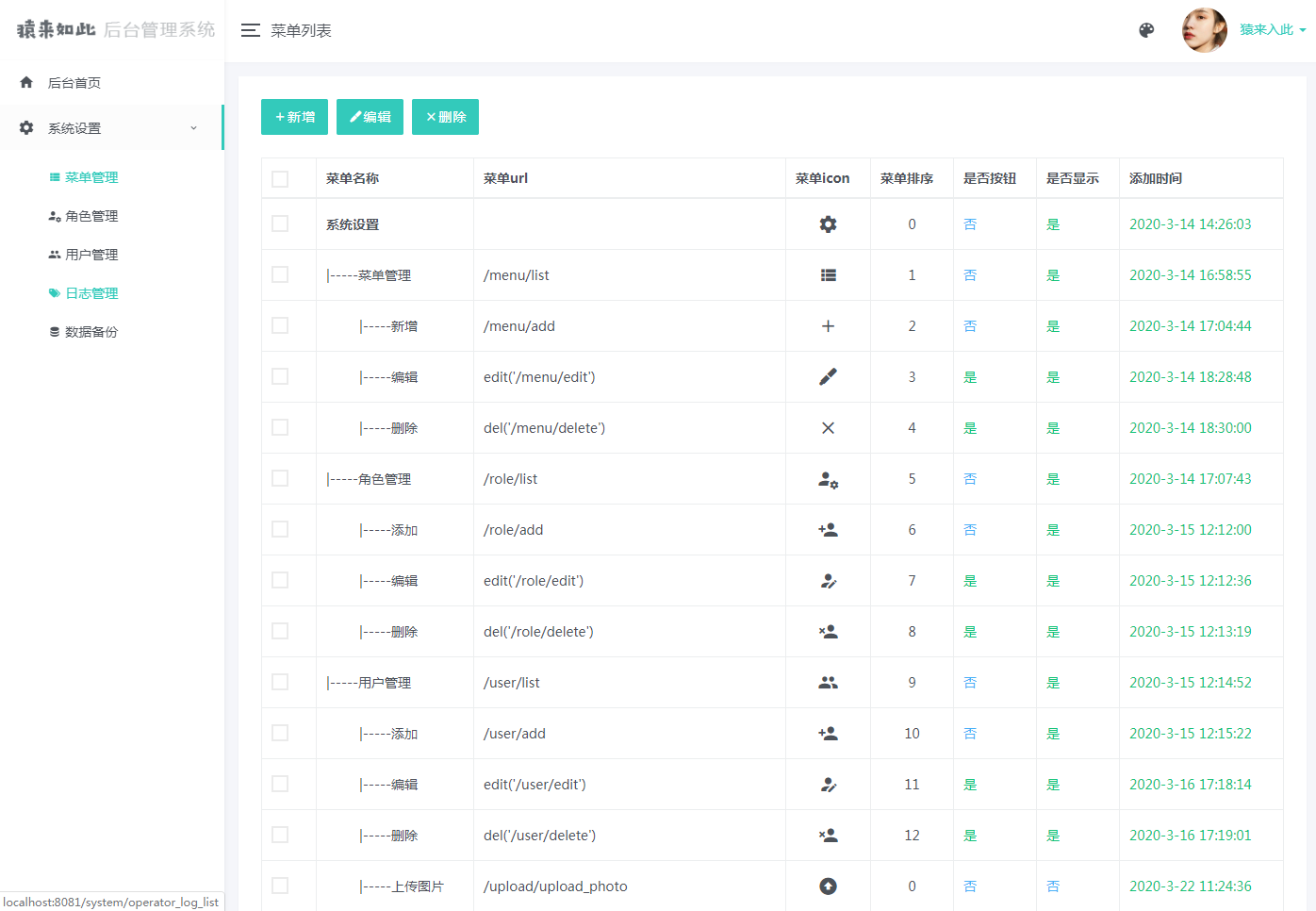Click the user avatar photo
This screenshot has width=1316, height=911.
[x=1204, y=30]
